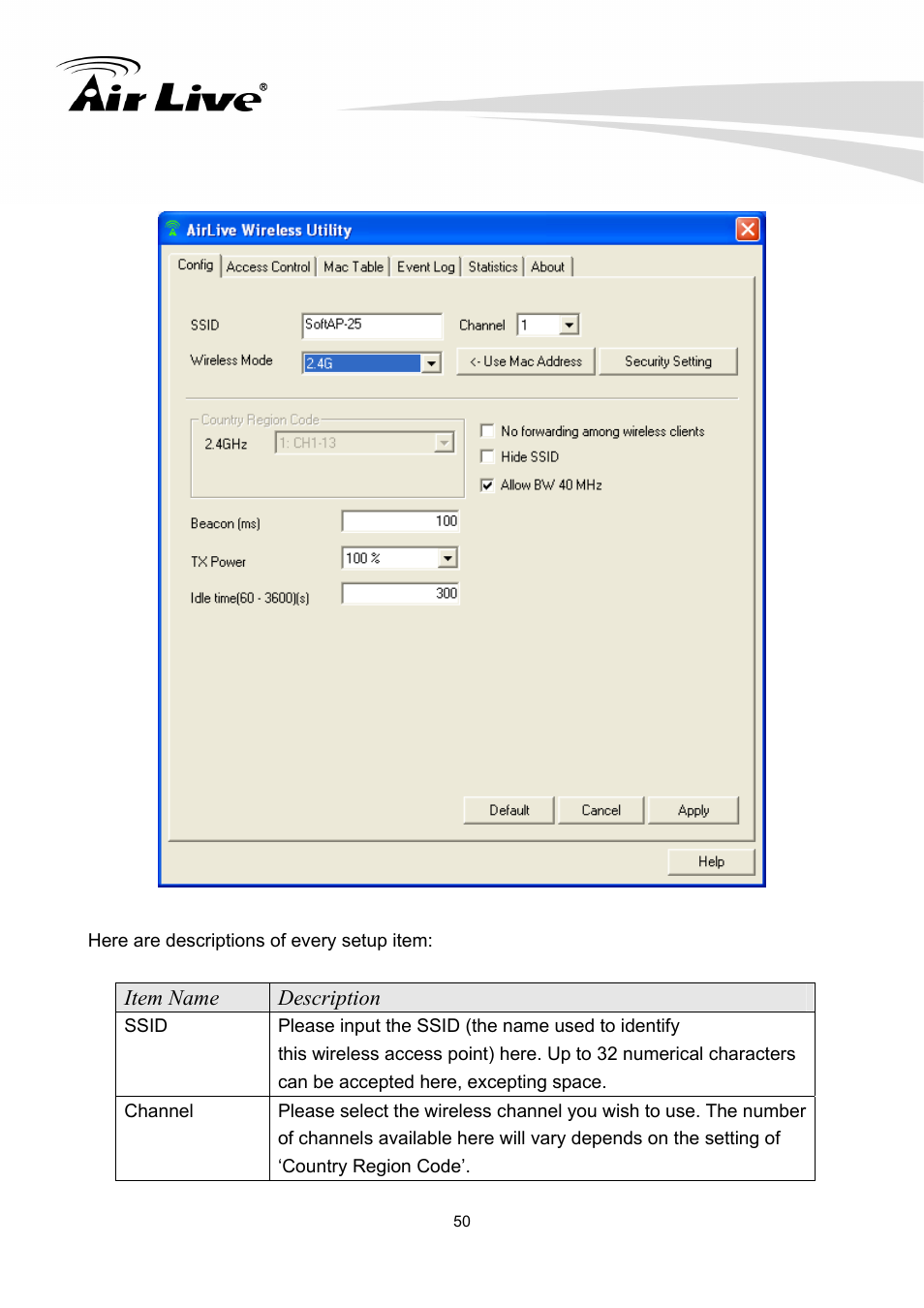924x1308 pixels.
Task: Click the Idle time input field
Action: (x=401, y=594)
